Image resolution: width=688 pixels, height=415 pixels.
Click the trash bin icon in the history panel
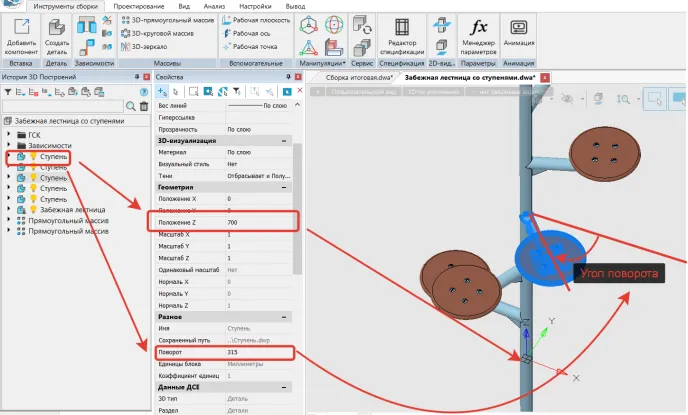point(144,106)
